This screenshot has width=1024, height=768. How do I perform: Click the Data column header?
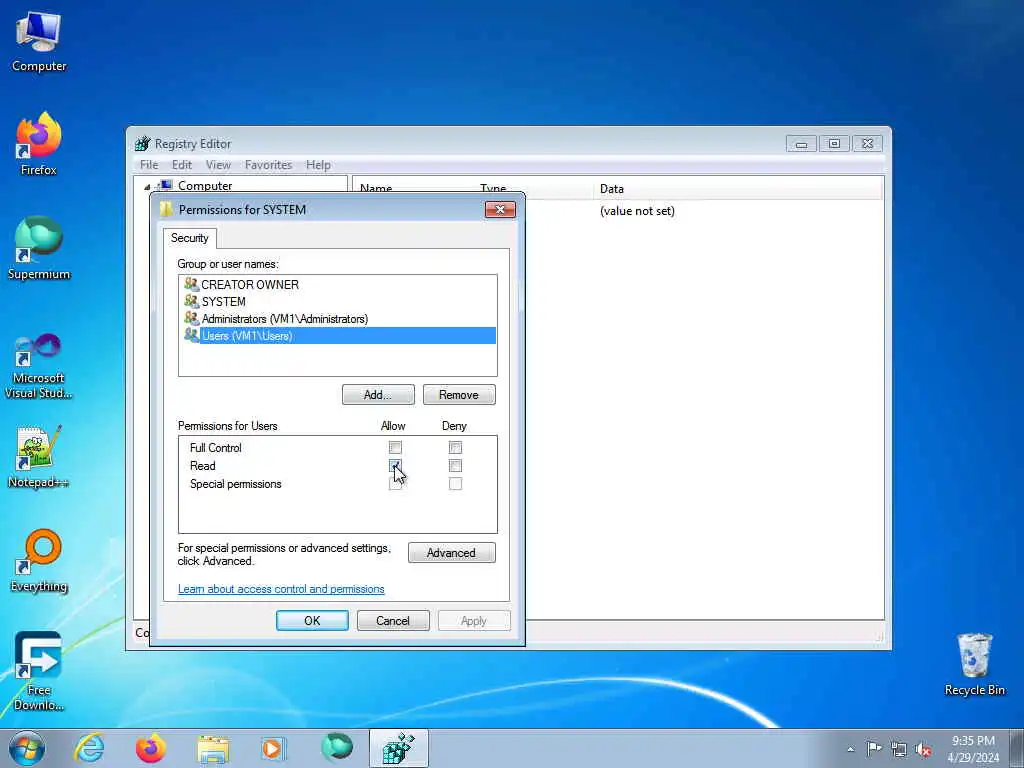point(740,189)
